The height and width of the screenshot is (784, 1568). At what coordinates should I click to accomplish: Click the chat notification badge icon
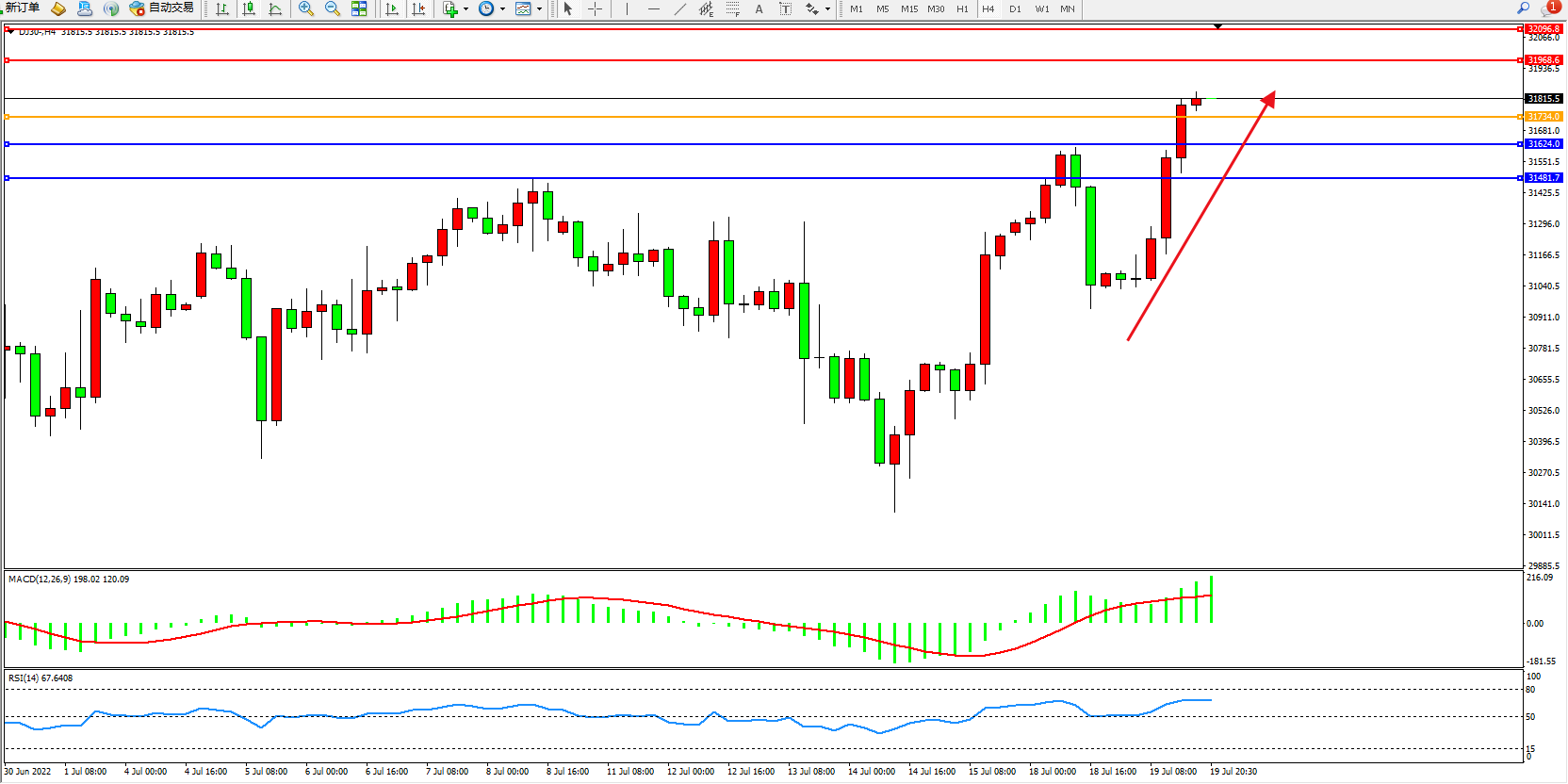tap(1550, 8)
